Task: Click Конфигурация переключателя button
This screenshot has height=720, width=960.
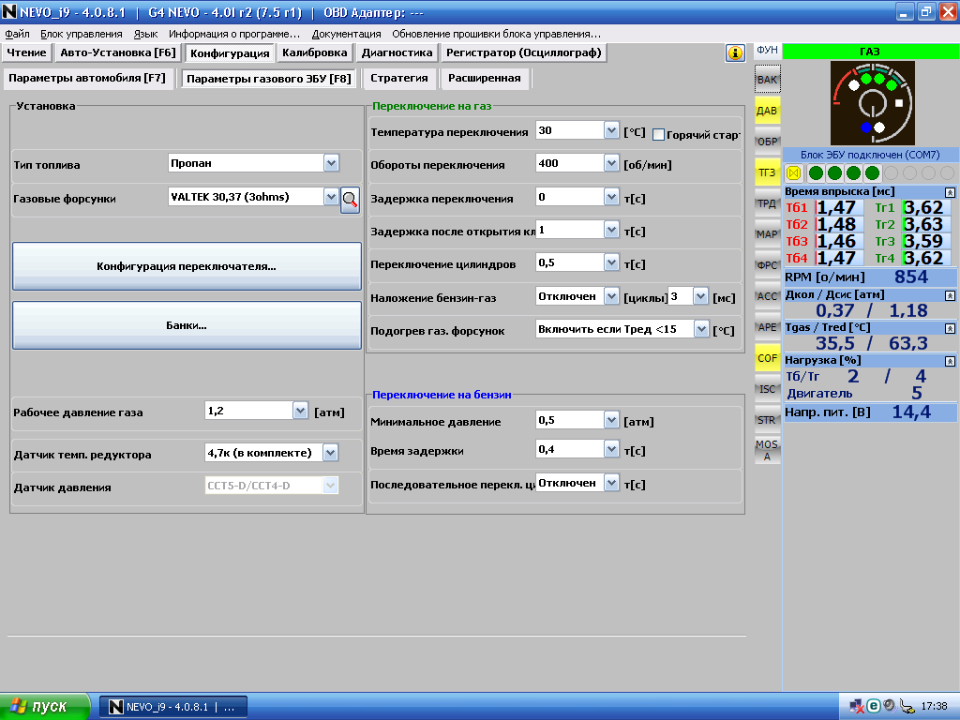Action: click(186, 267)
